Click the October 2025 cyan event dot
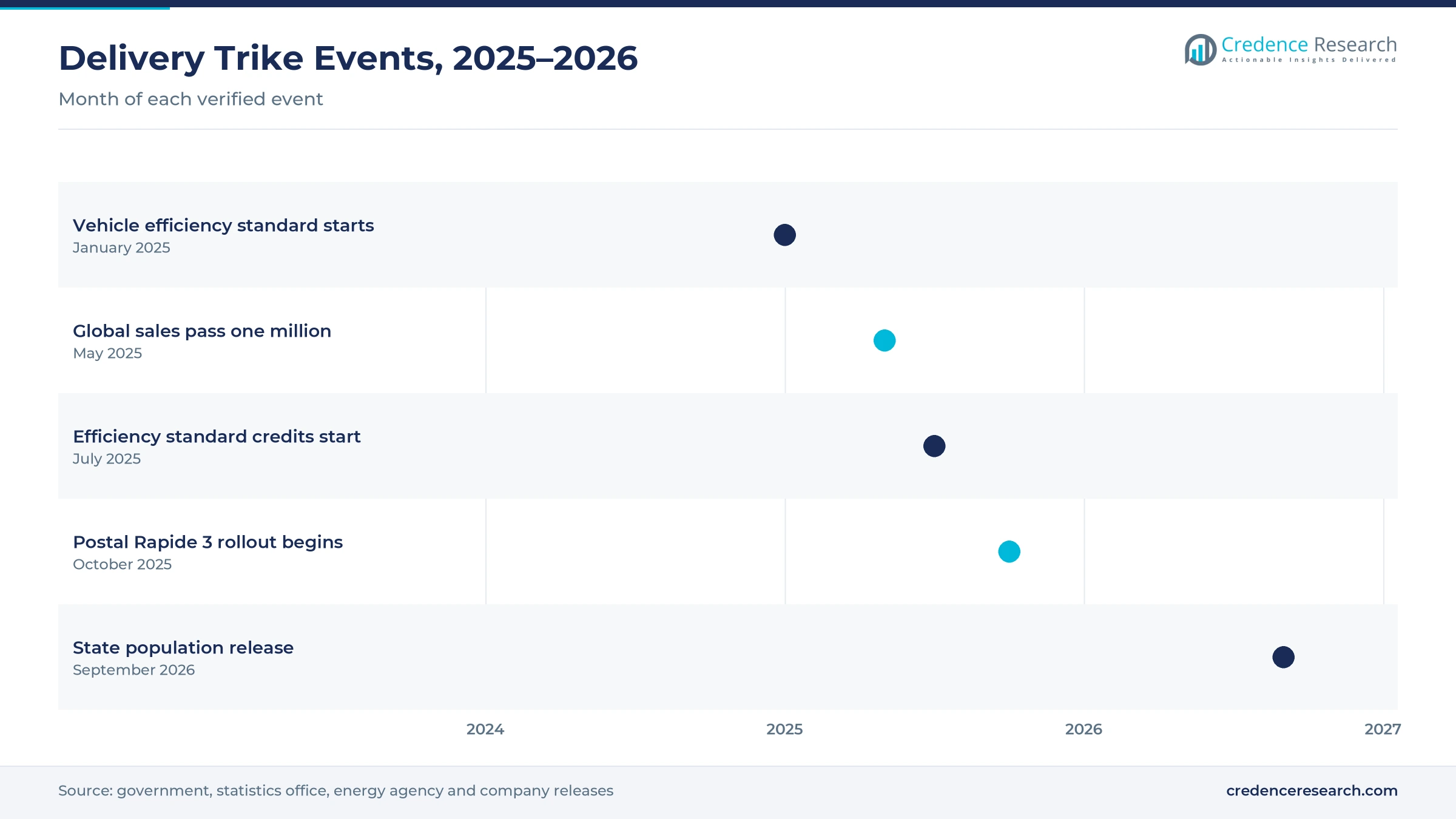This screenshot has height=819, width=1456. point(1009,551)
